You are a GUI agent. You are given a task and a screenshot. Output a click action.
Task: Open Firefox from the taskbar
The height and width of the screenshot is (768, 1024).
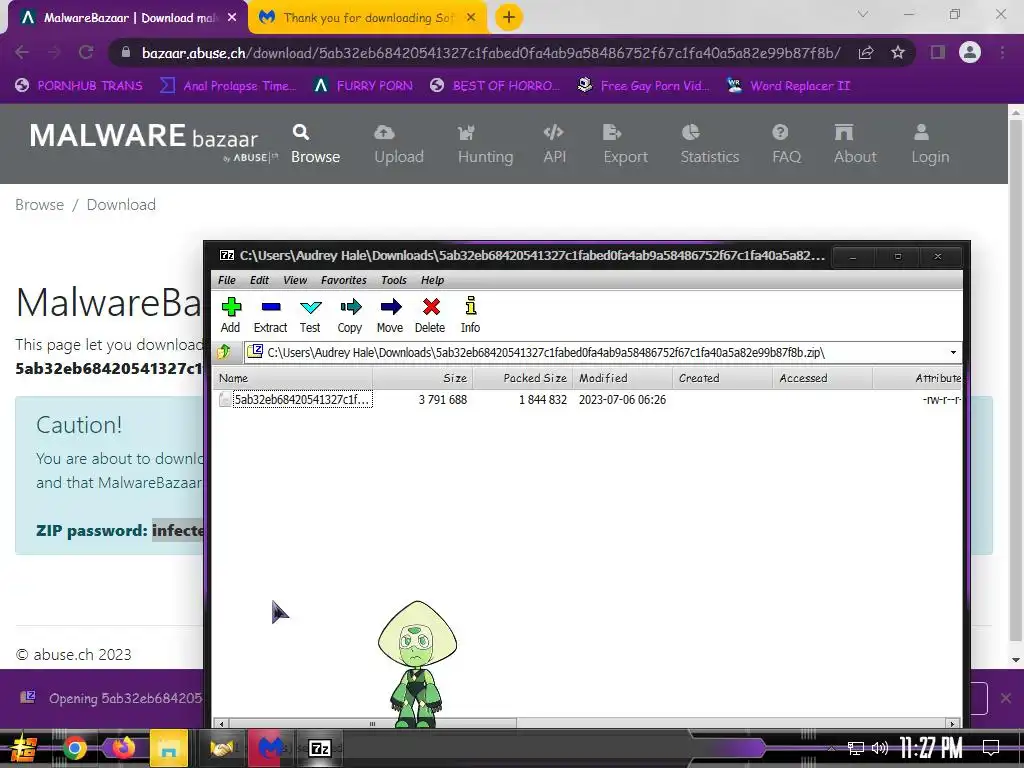click(x=122, y=748)
